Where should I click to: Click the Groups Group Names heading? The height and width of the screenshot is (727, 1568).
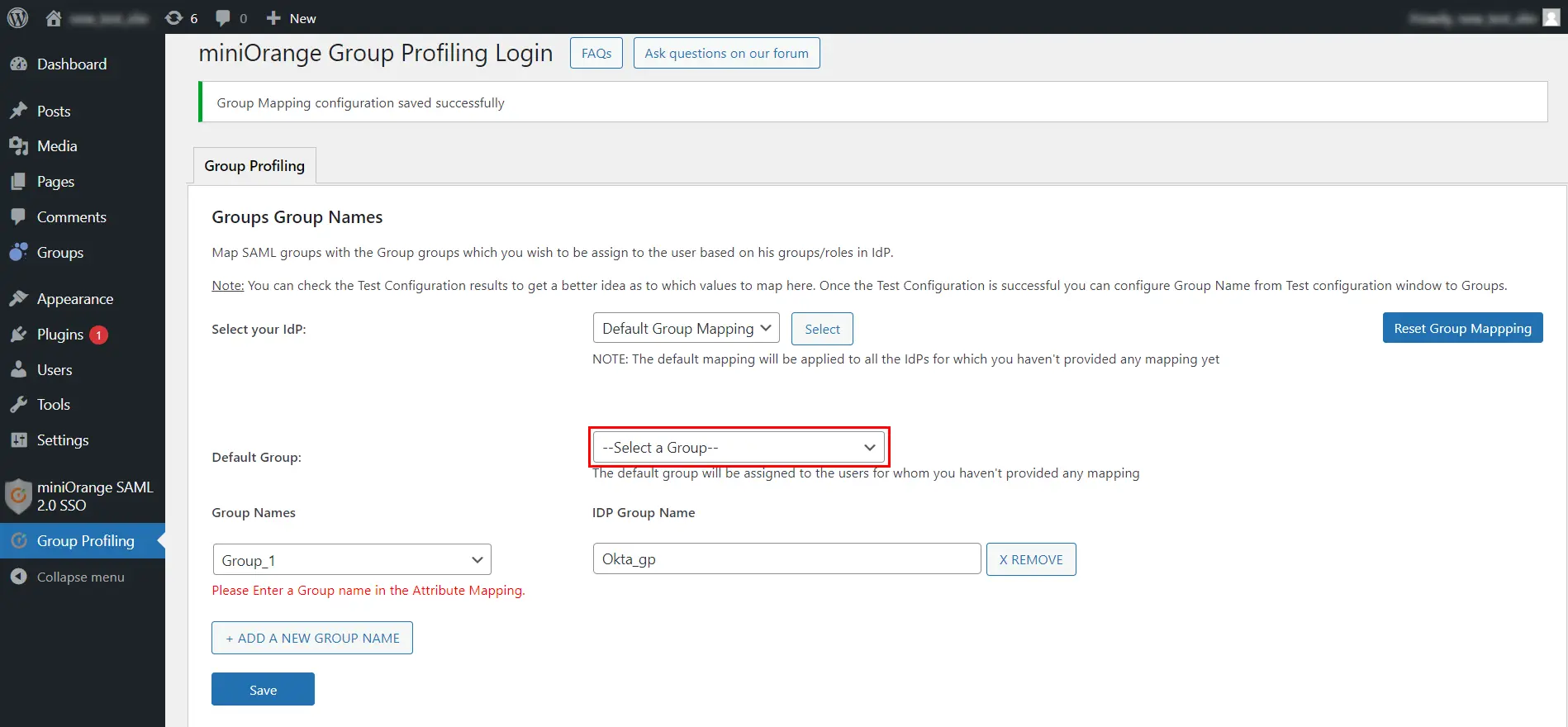[x=297, y=217]
